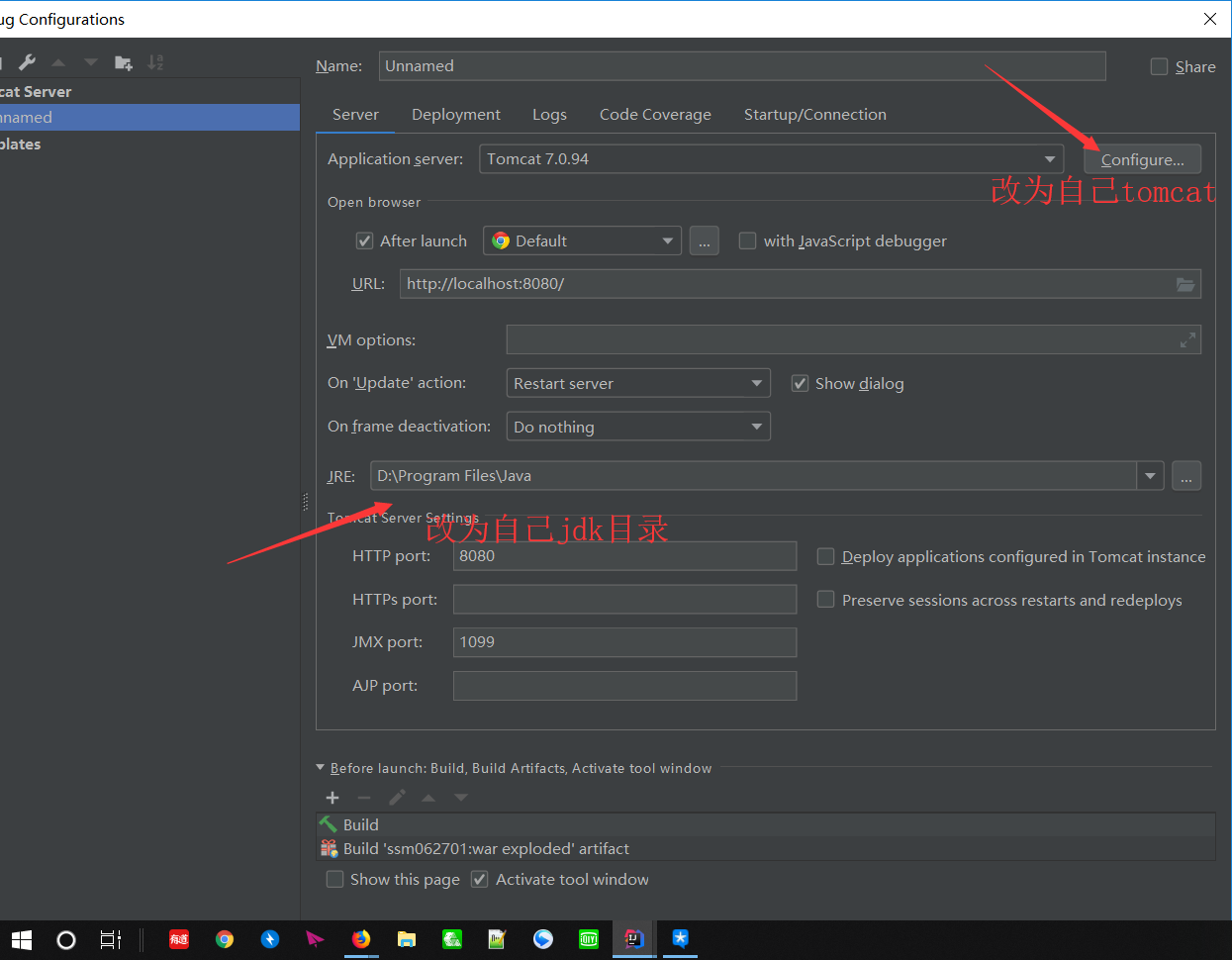Open File Explorer from the taskbar
Screen dimensions: 1232x960
pos(407,939)
